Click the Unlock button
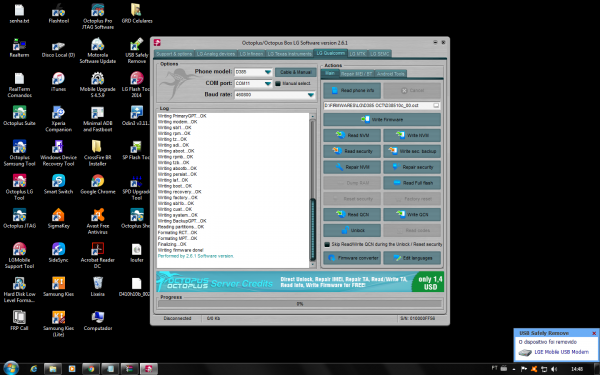Screen dimensions: 600x375 coord(352,230)
